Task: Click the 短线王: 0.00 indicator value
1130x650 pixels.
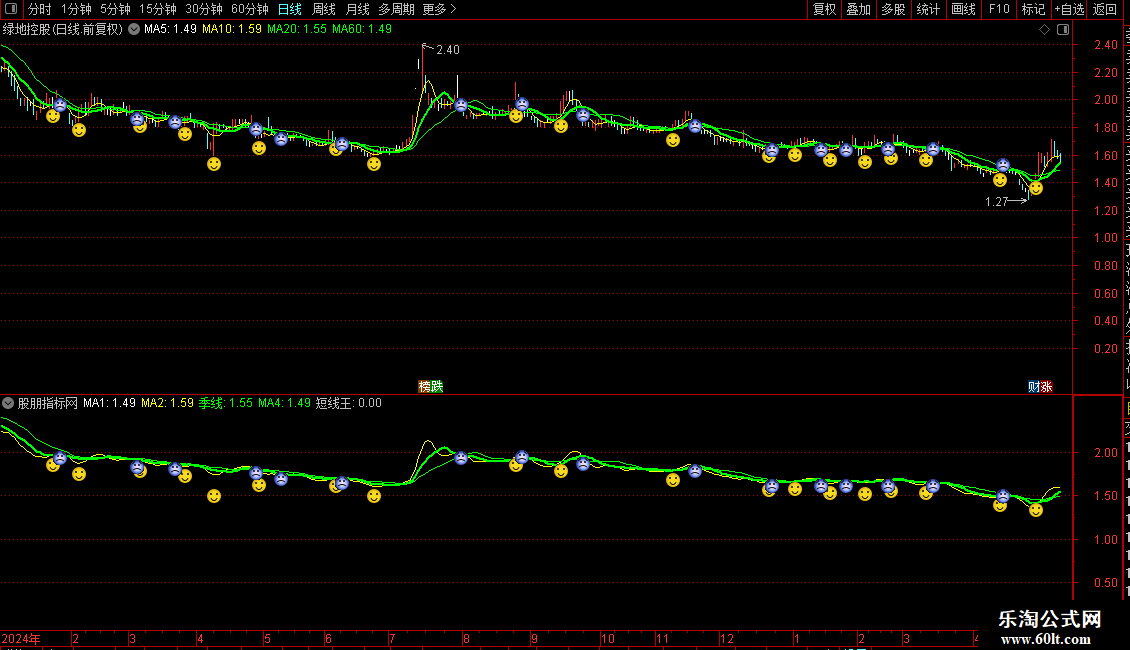Action: (349, 403)
